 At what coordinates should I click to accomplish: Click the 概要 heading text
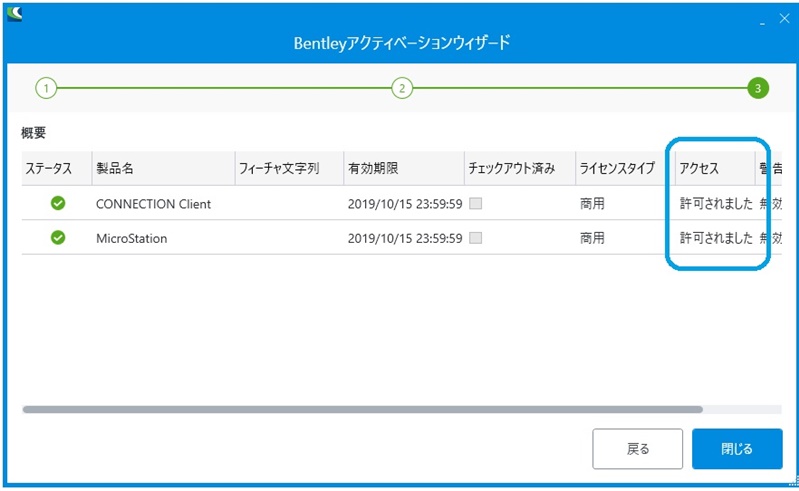tap(33, 133)
